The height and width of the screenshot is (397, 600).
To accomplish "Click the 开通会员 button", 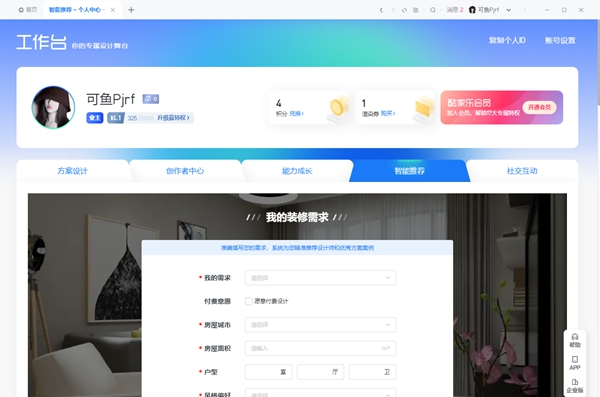I will click(x=539, y=107).
